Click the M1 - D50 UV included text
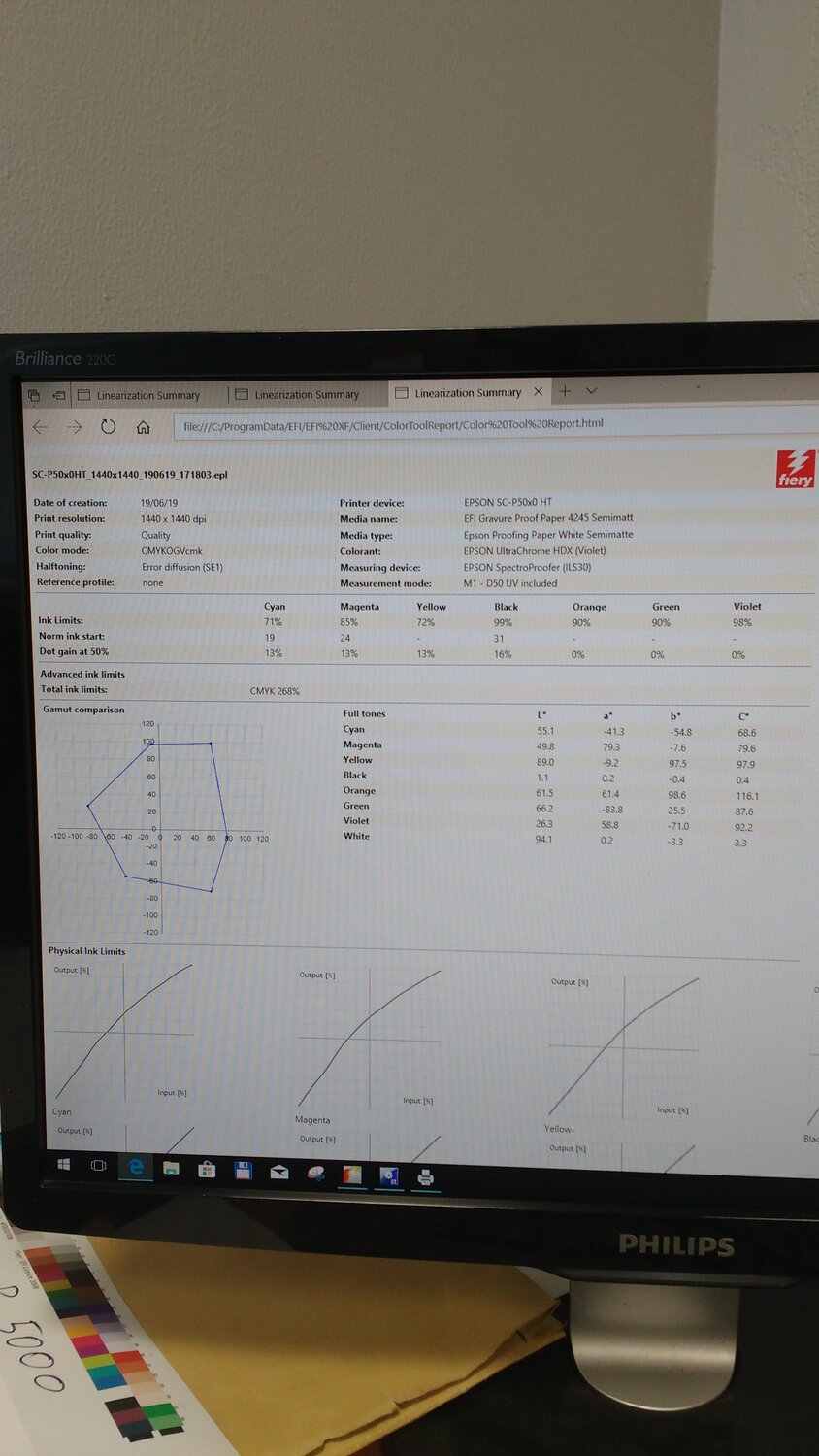 click(x=510, y=583)
